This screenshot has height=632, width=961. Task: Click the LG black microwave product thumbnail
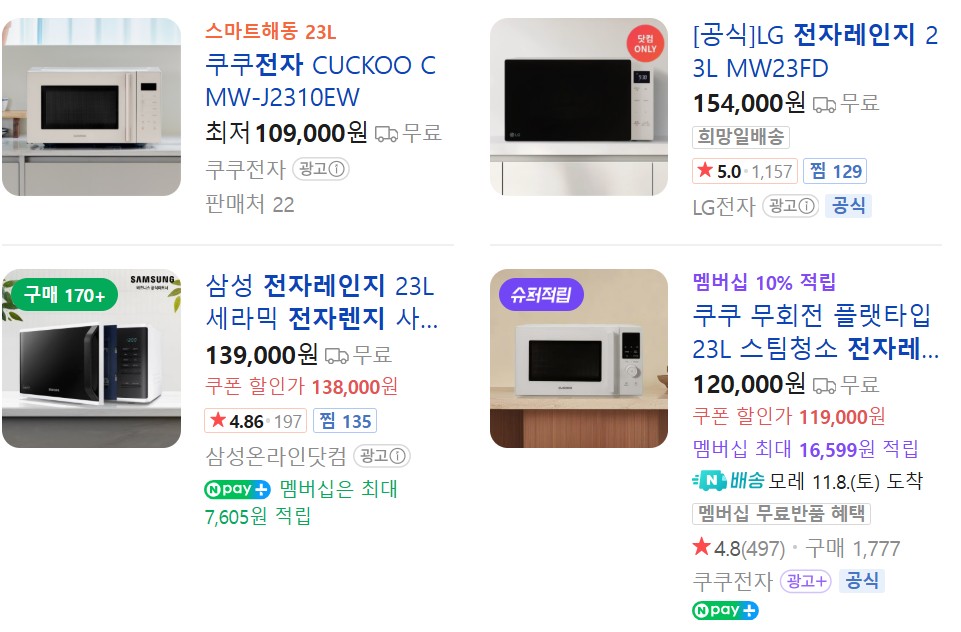click(x=579, y=107)
